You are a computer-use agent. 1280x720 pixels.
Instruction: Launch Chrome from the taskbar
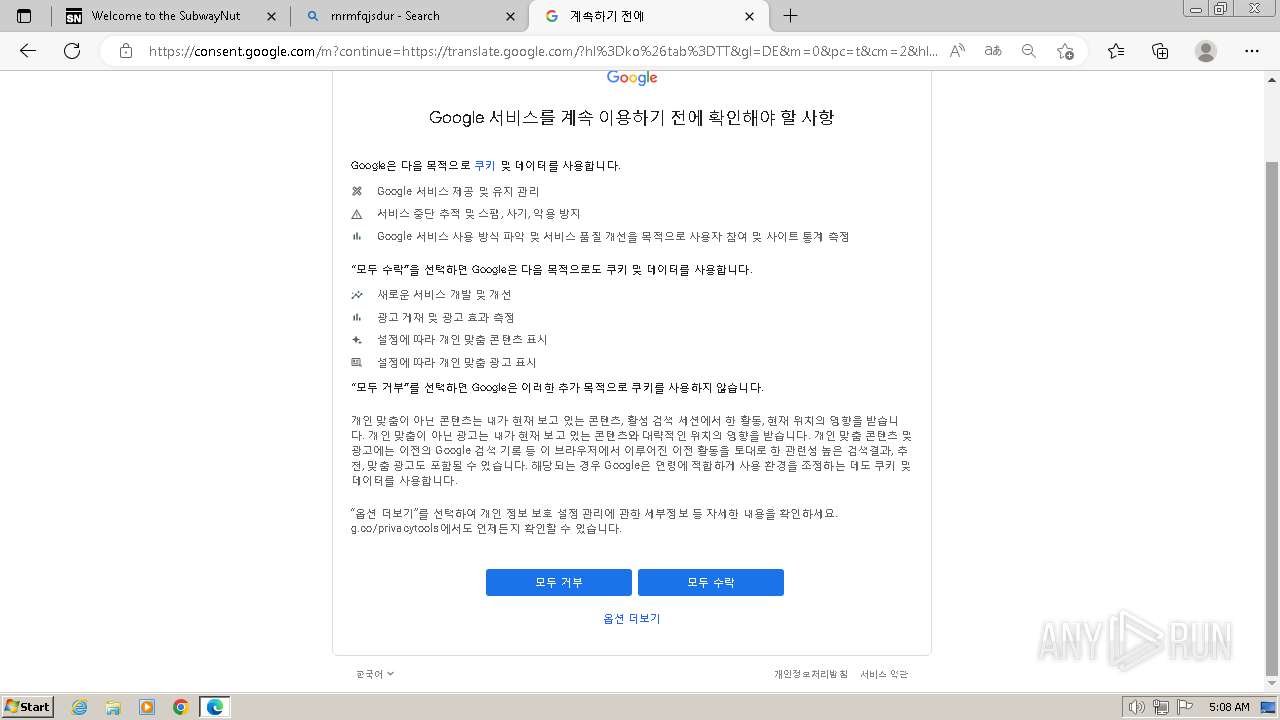click(181, 707)
